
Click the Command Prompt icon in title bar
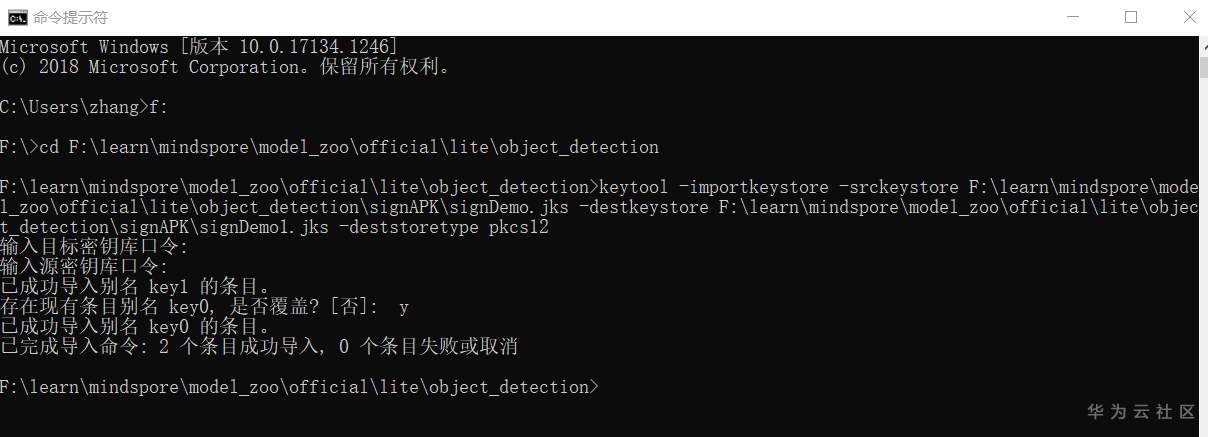[17, 17]
